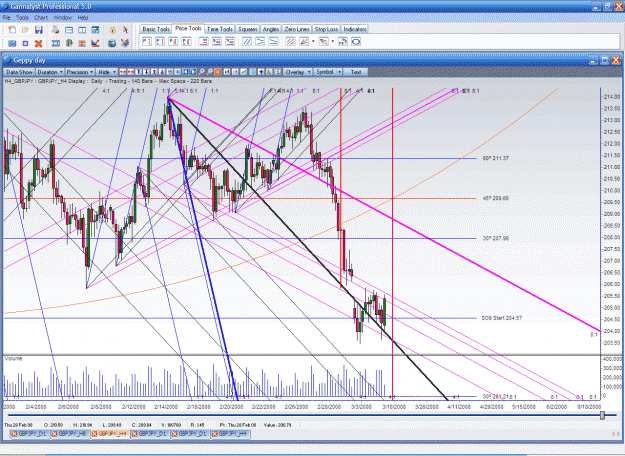
Task: Switch to the GBPJPY_H8 chart tab
Action: [70, 434]
